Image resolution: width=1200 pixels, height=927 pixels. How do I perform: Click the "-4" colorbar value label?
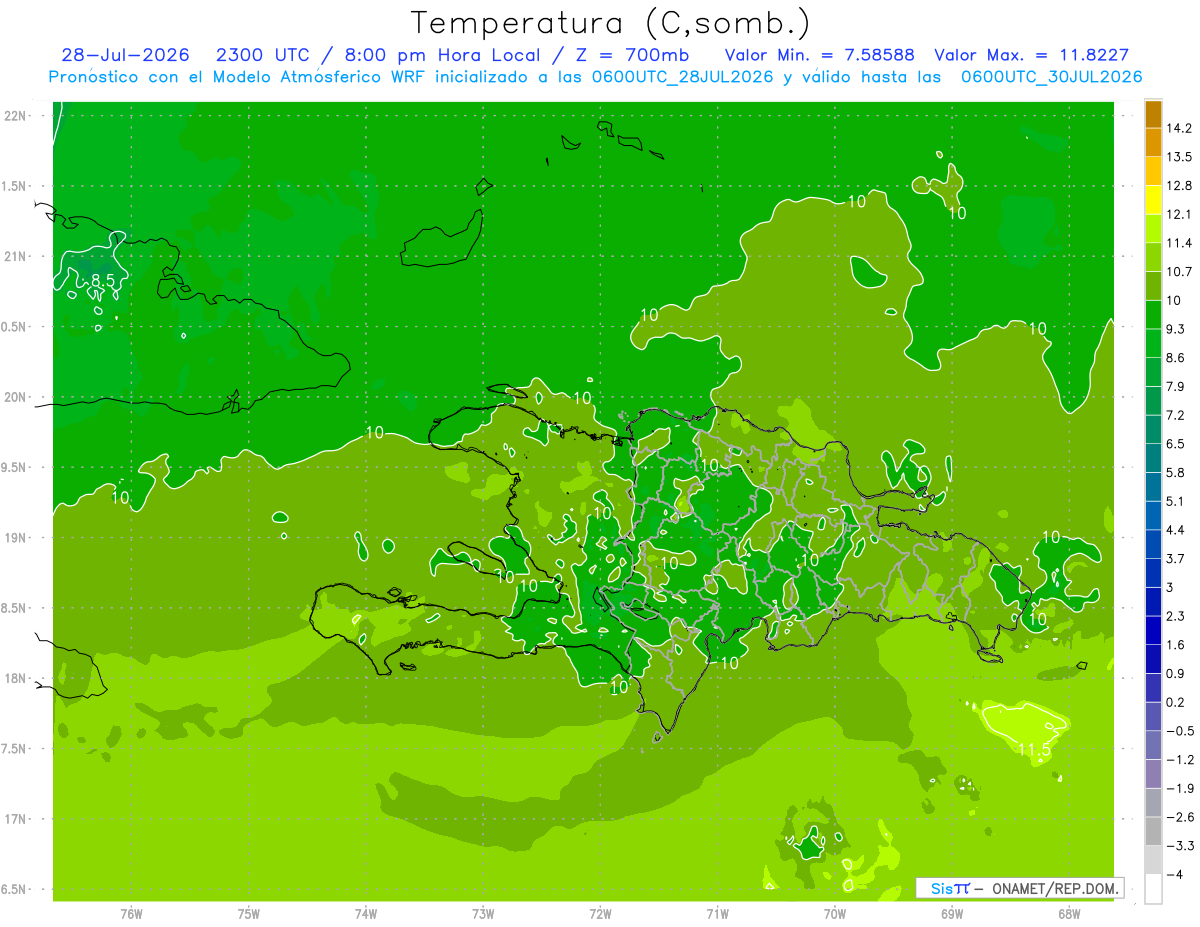[1174, 875]
